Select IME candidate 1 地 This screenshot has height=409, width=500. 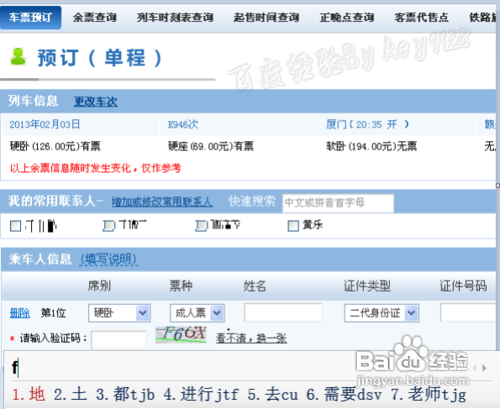pos(29,394)
